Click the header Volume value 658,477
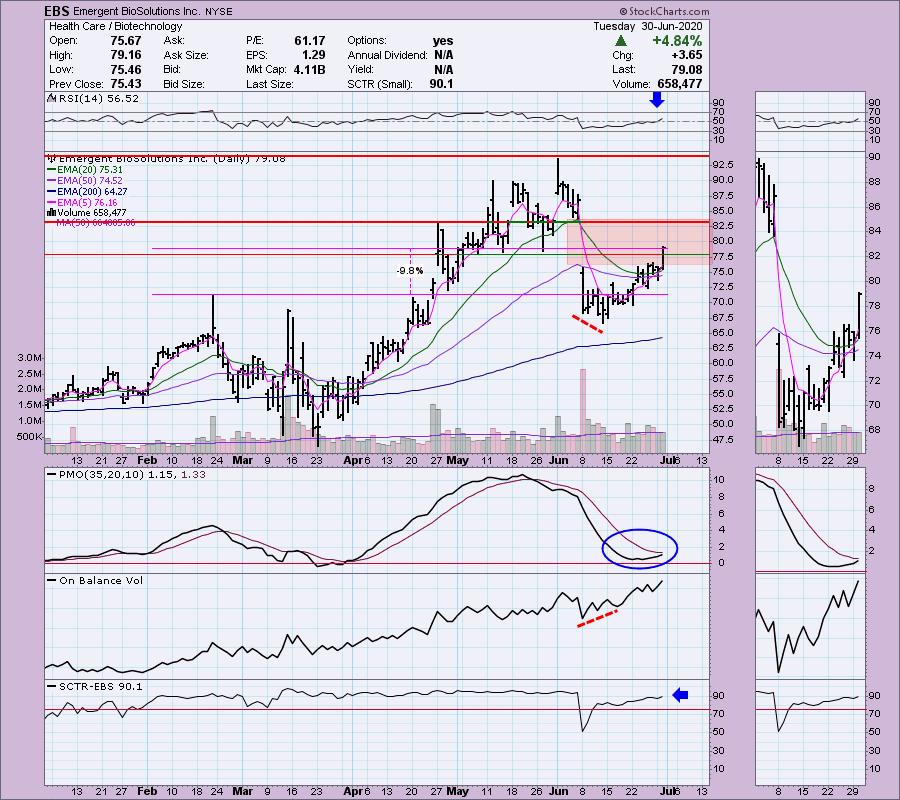900x800 pixels. [x=680, y=84]
